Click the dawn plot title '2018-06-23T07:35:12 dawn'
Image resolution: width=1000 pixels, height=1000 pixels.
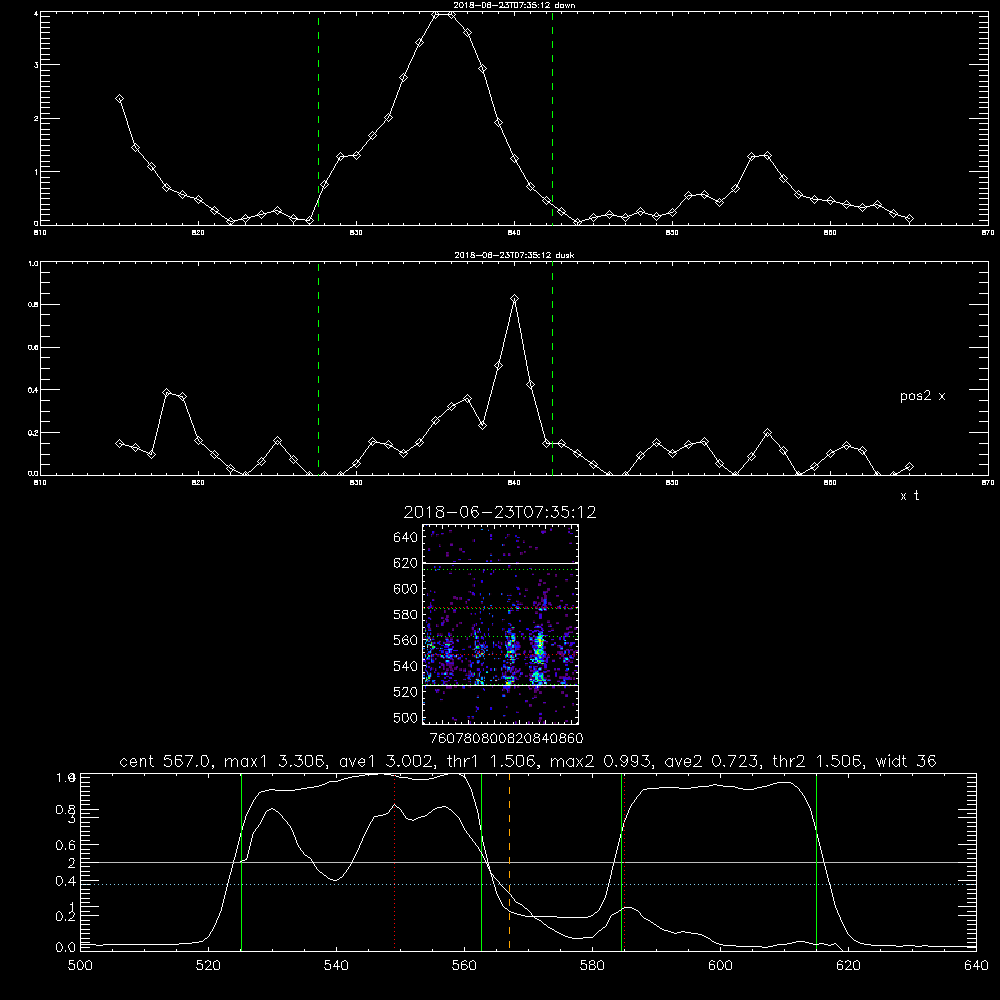tap(514, 5)
